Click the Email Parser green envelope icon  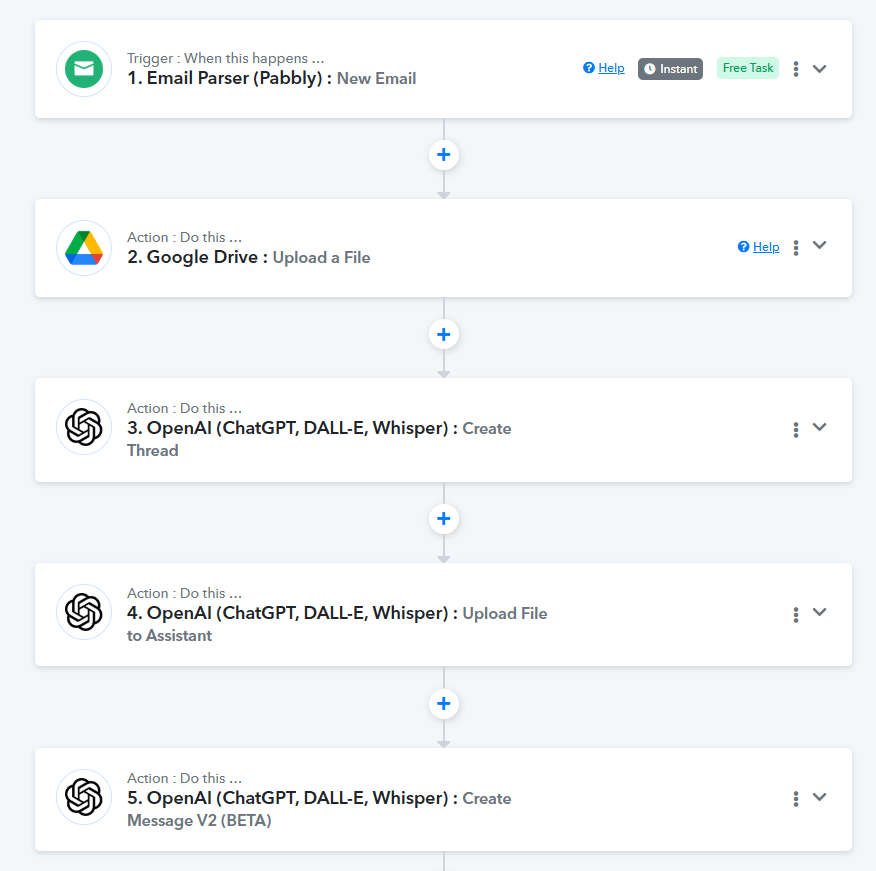click(x=84, y=69)
